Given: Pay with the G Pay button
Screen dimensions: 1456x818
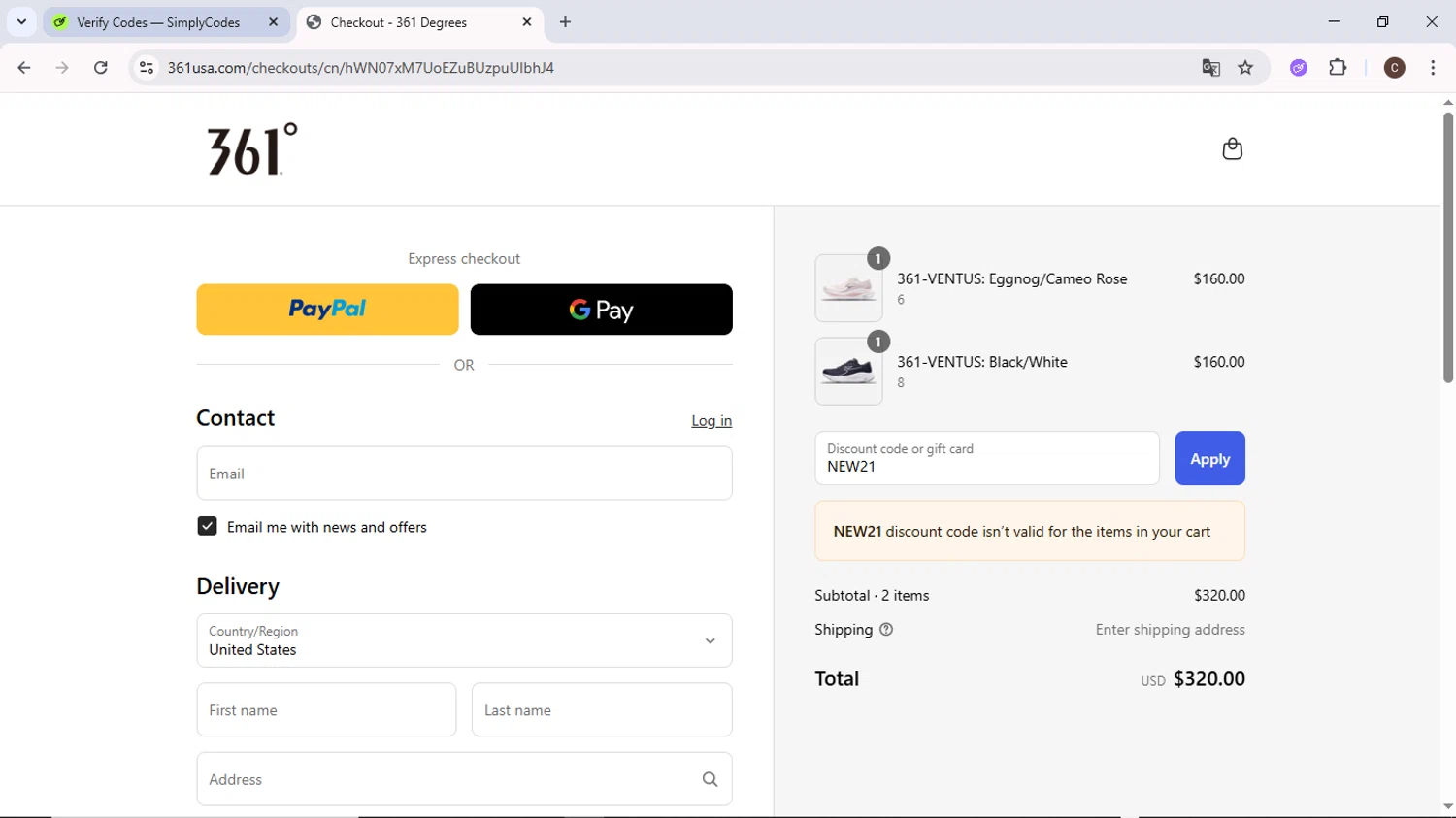Looking at the screenshot, I should pos(601,310).
